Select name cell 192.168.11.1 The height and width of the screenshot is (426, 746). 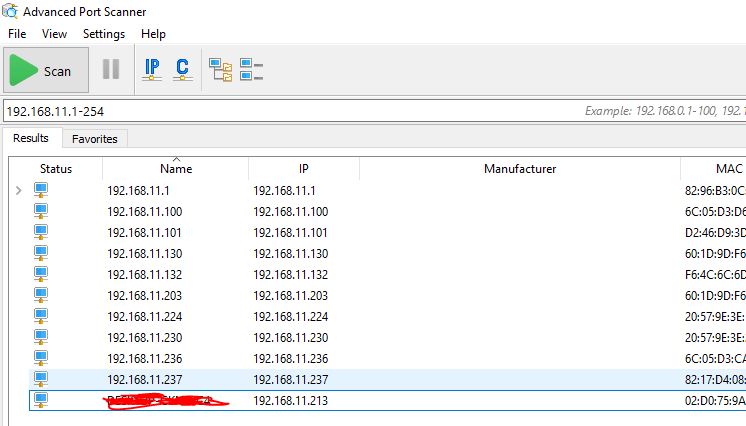(138, 191)
